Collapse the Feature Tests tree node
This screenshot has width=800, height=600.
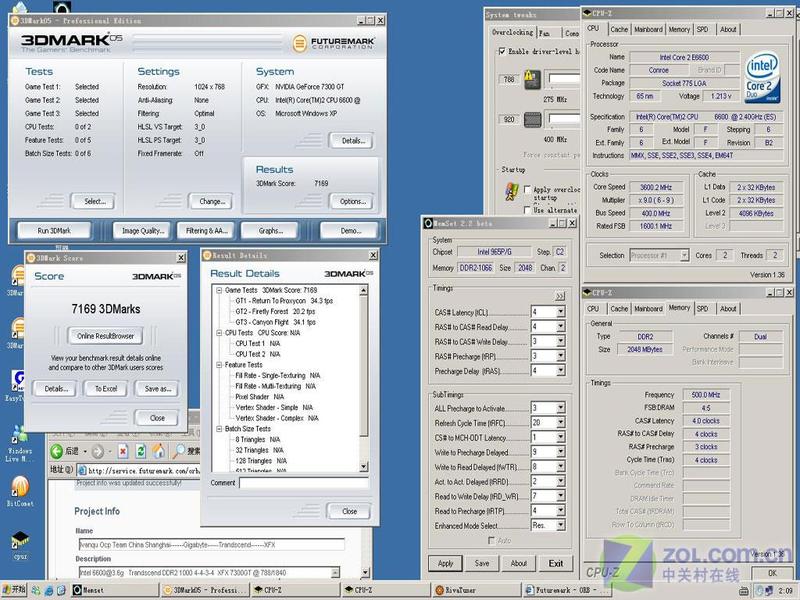point(219,365)
